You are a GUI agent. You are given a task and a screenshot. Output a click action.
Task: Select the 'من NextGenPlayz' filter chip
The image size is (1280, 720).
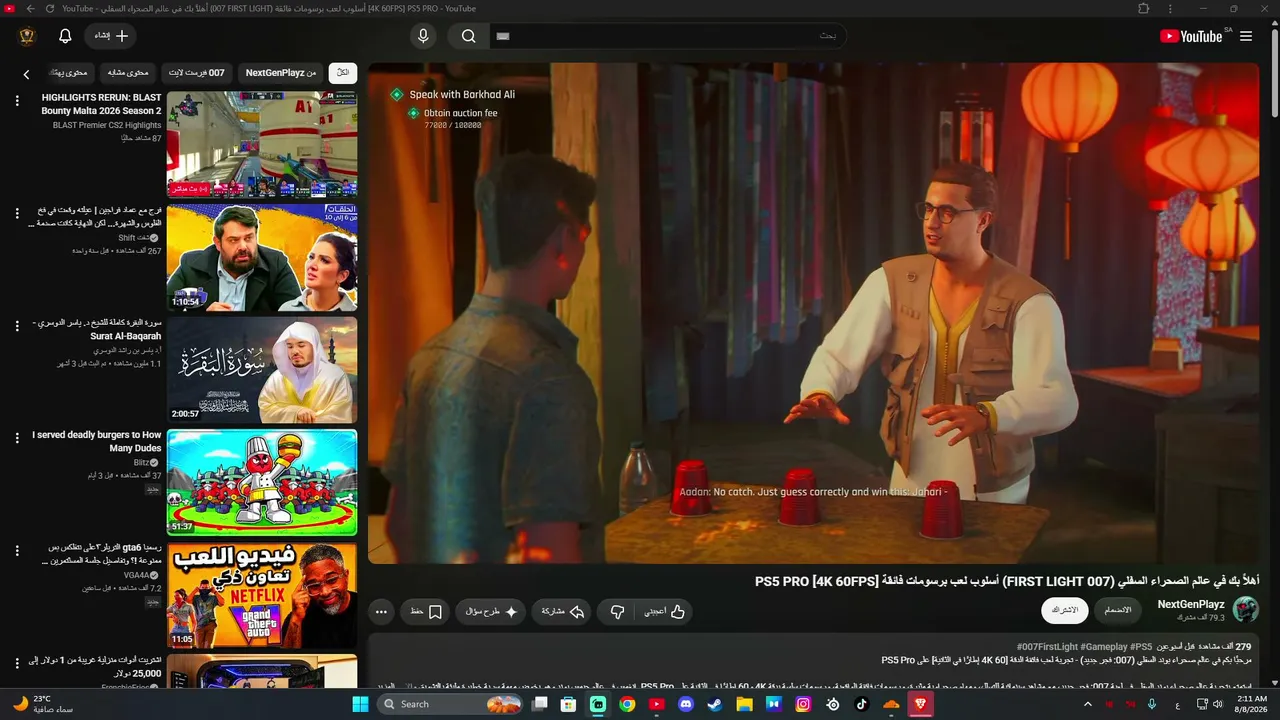[x=281, y=73]
